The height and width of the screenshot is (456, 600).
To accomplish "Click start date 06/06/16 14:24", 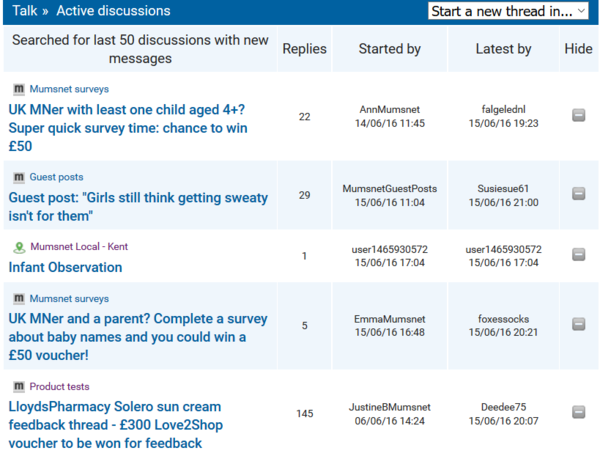I will pyautogui.click(x=390, y=421).
